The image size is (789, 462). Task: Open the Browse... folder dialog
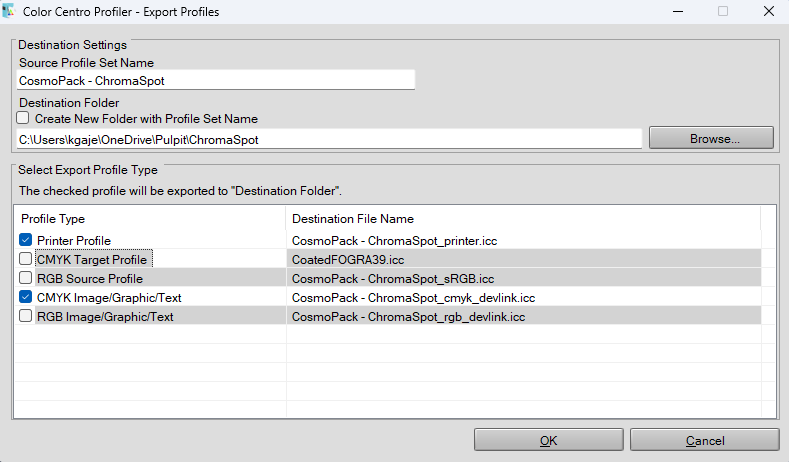pyautogui.click(x=711, y=138)
